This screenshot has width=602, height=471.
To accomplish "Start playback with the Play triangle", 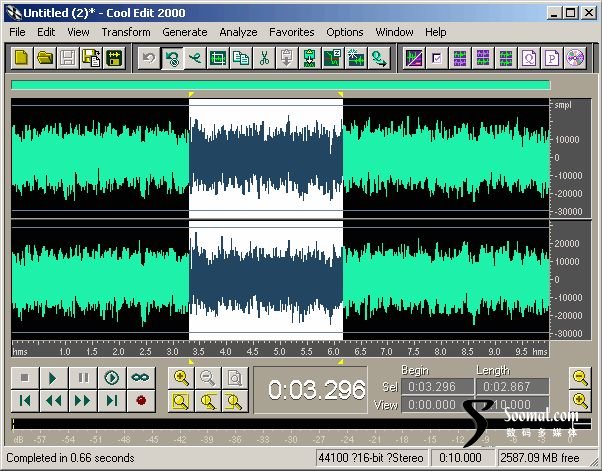I will point(54,378).
